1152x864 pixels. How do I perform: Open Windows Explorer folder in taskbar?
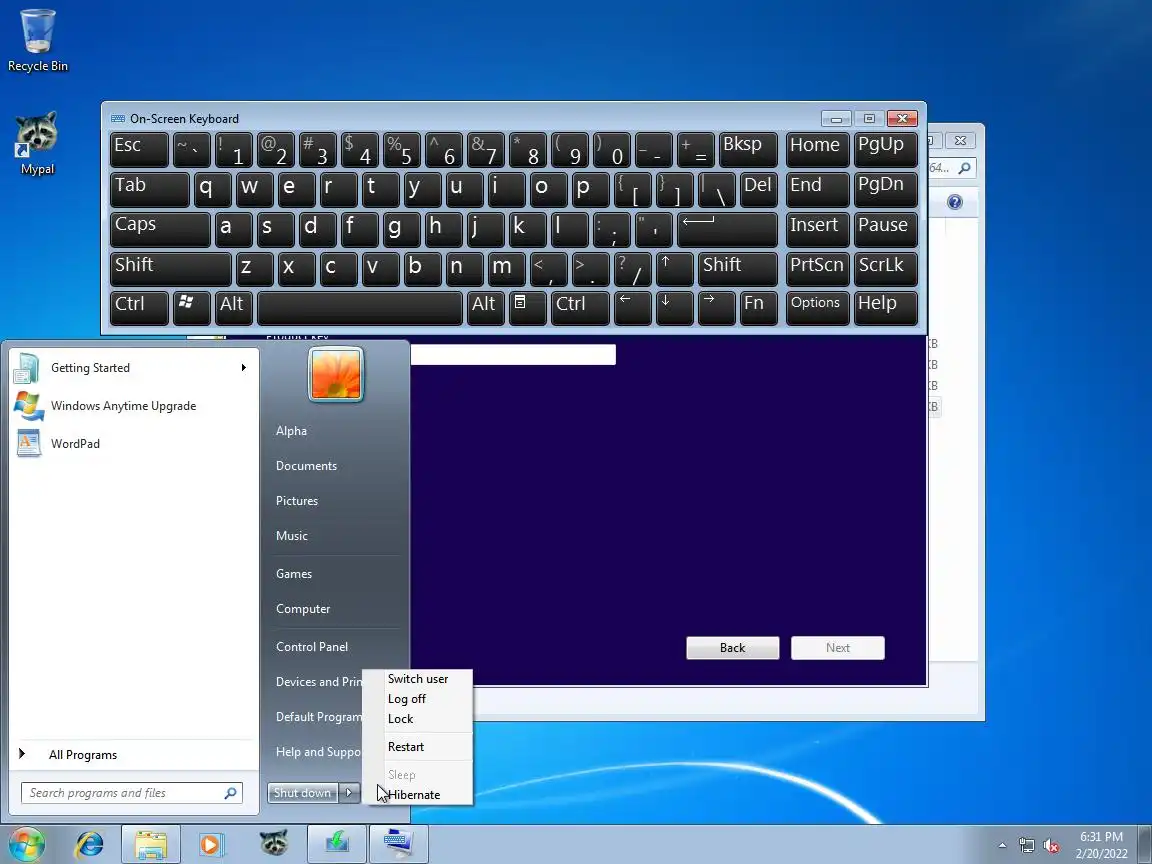151,844
